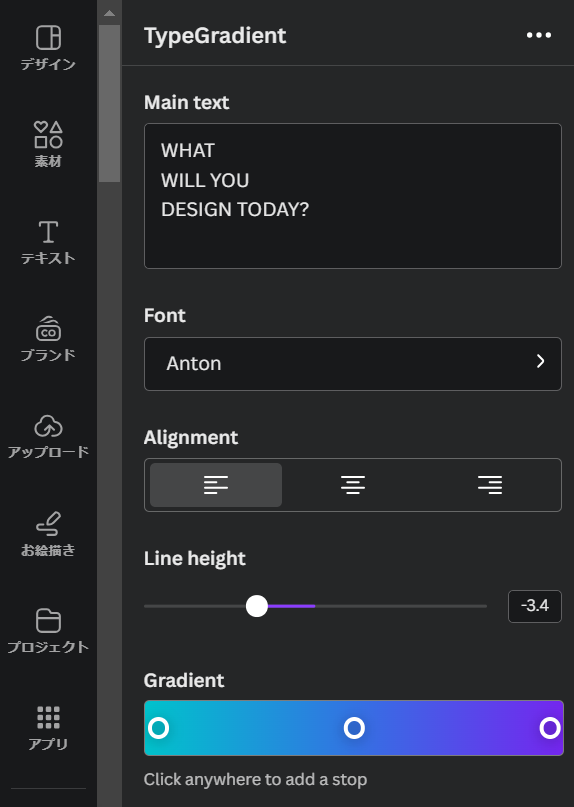The image size is (574, 807).
Task: Select the middle blue gradient stop
Action: click(x=354, y=728)
